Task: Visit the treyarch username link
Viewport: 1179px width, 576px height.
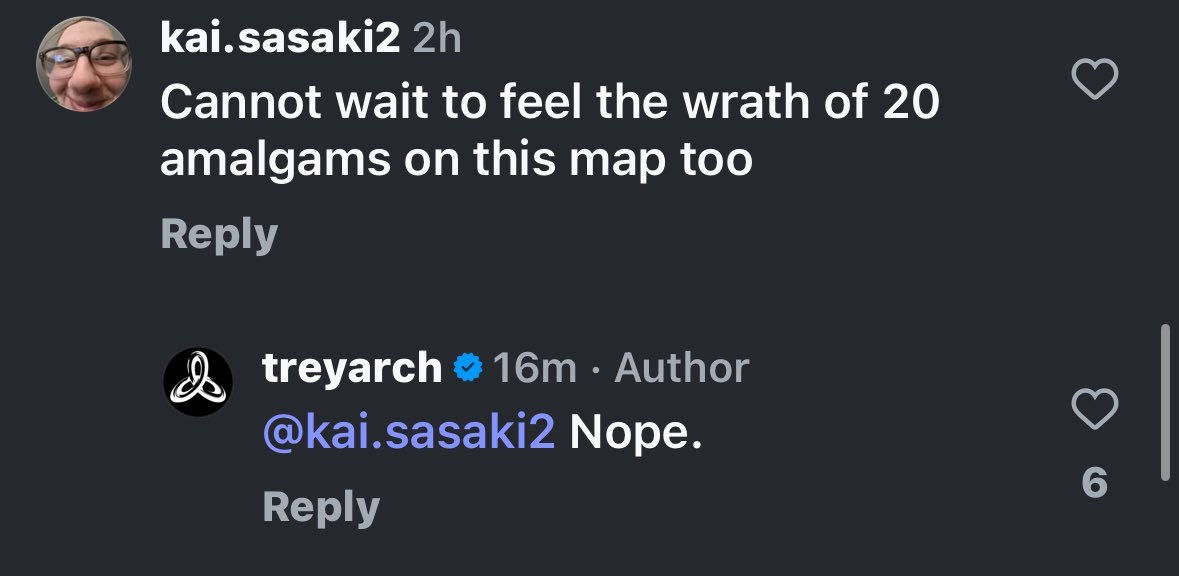Action: tap(351, 368)
